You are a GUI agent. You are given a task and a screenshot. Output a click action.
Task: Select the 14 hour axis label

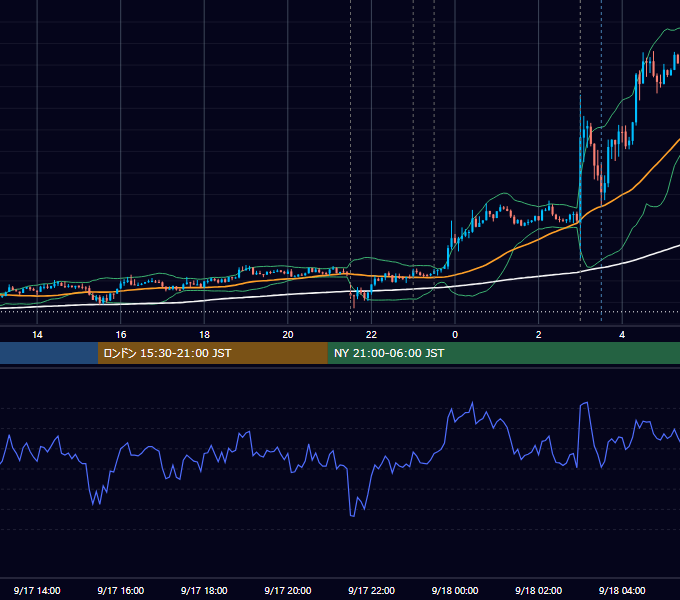click(37, 335)
